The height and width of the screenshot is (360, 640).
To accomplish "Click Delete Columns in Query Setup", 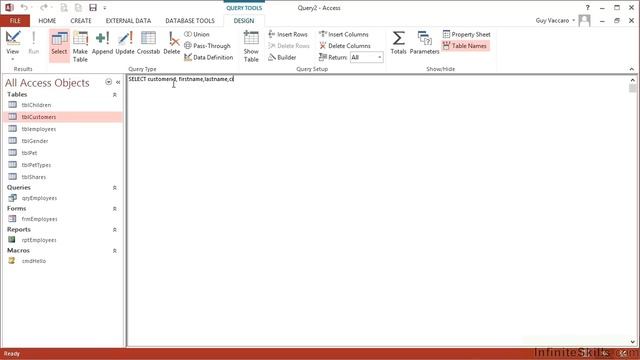I will tap(345, 46).
